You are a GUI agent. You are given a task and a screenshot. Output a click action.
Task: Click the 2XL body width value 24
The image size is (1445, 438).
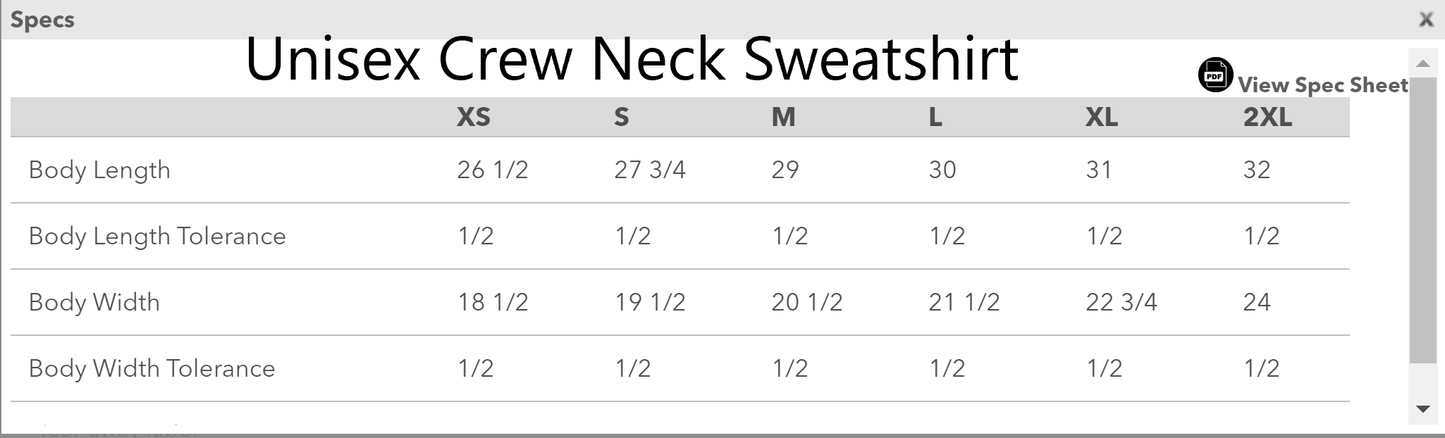tap(1257, 302)
